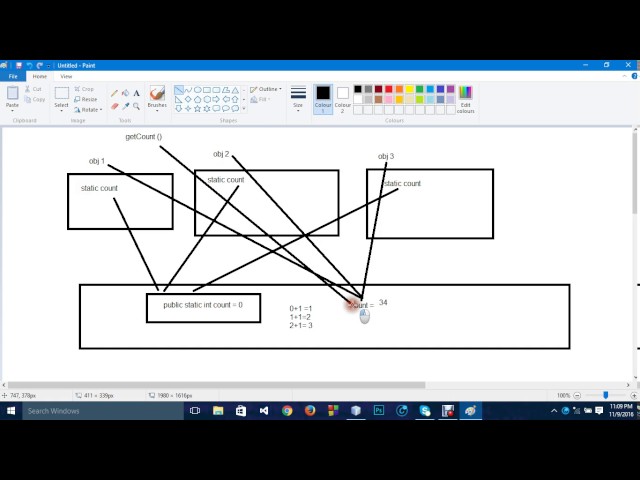Click the zoom out minus button
Image resolution: width=640 pixels, height=480 pixels.
577,395
